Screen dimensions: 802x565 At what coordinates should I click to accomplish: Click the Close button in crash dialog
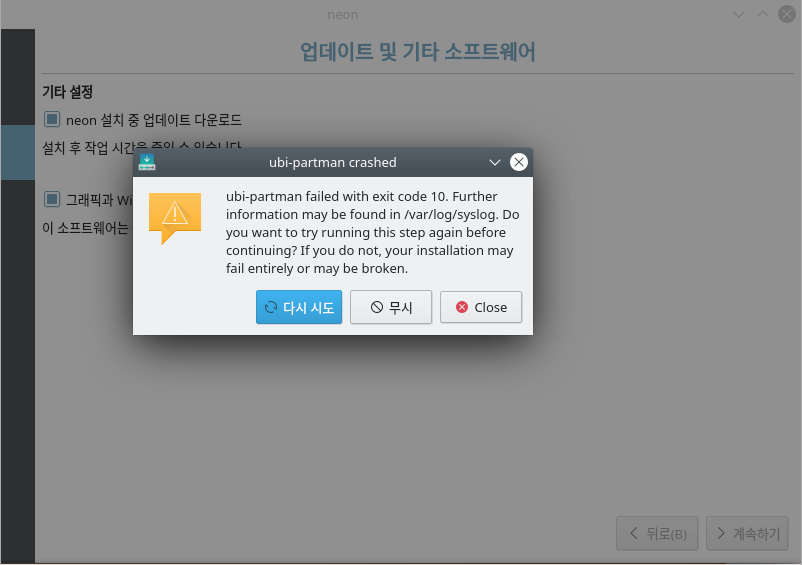click(x=481, y=307)
